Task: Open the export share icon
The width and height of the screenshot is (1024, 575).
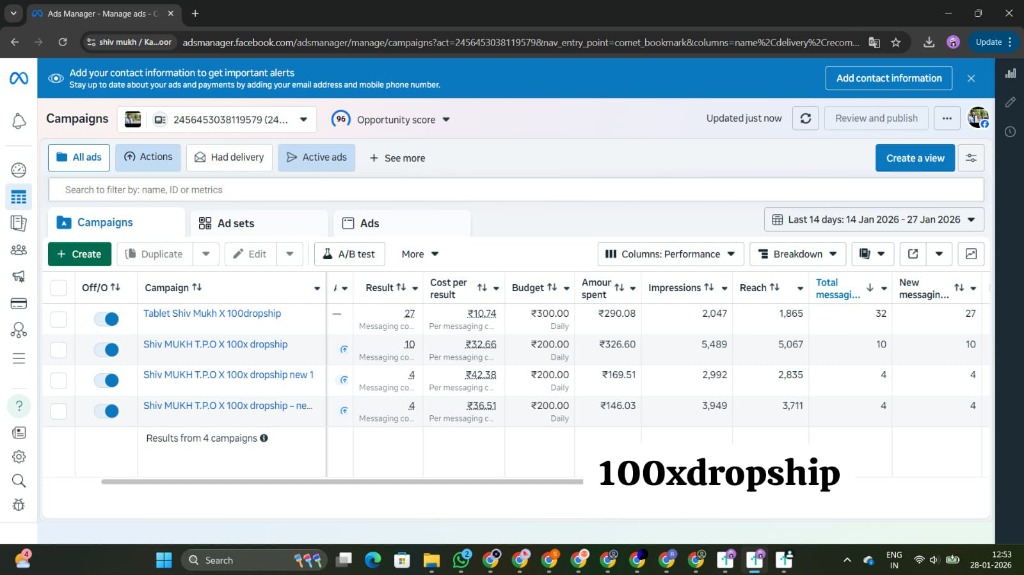Action: click(x=913, y=254)
